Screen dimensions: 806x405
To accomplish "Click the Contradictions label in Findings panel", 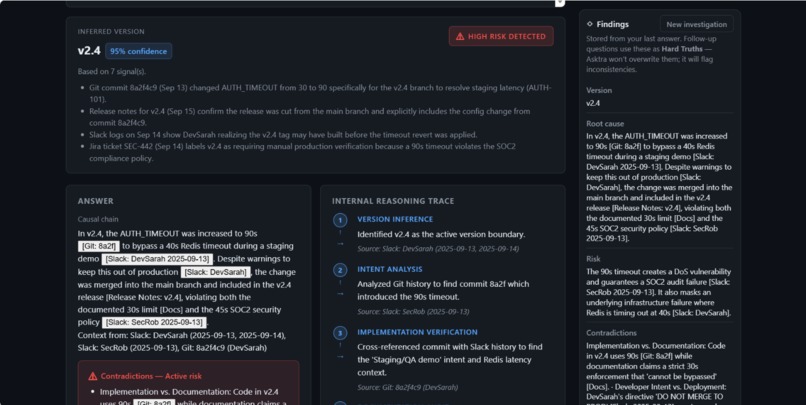I will point(611,333).
